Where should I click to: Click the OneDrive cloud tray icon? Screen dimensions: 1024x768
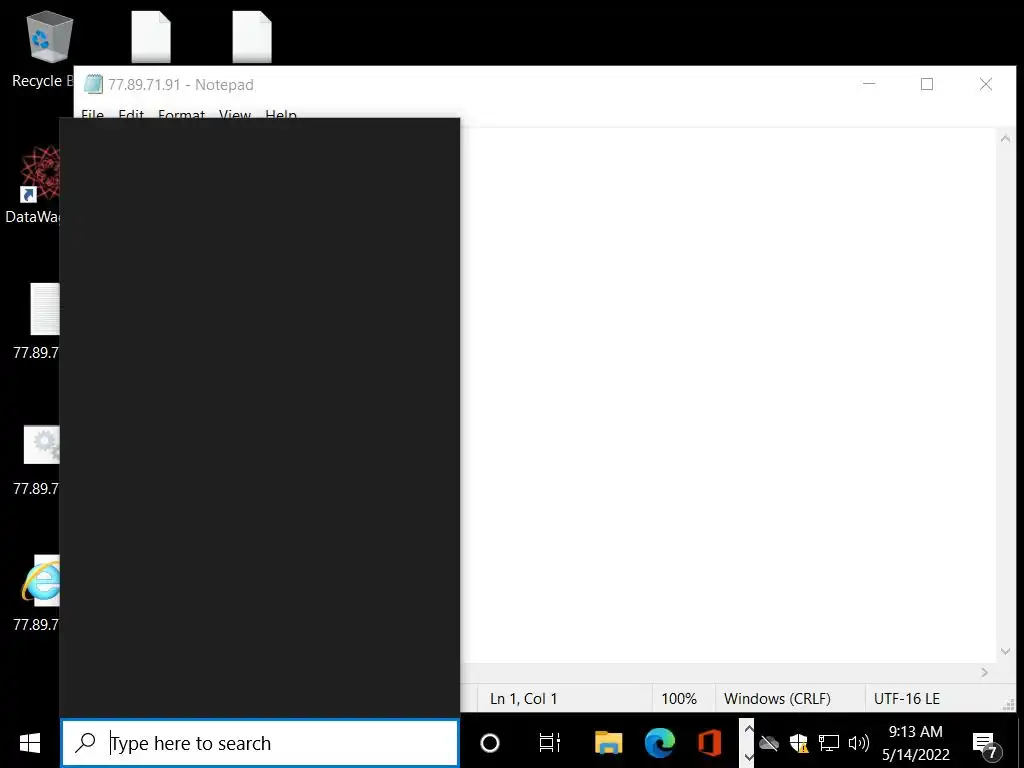(x=769, y=743)
